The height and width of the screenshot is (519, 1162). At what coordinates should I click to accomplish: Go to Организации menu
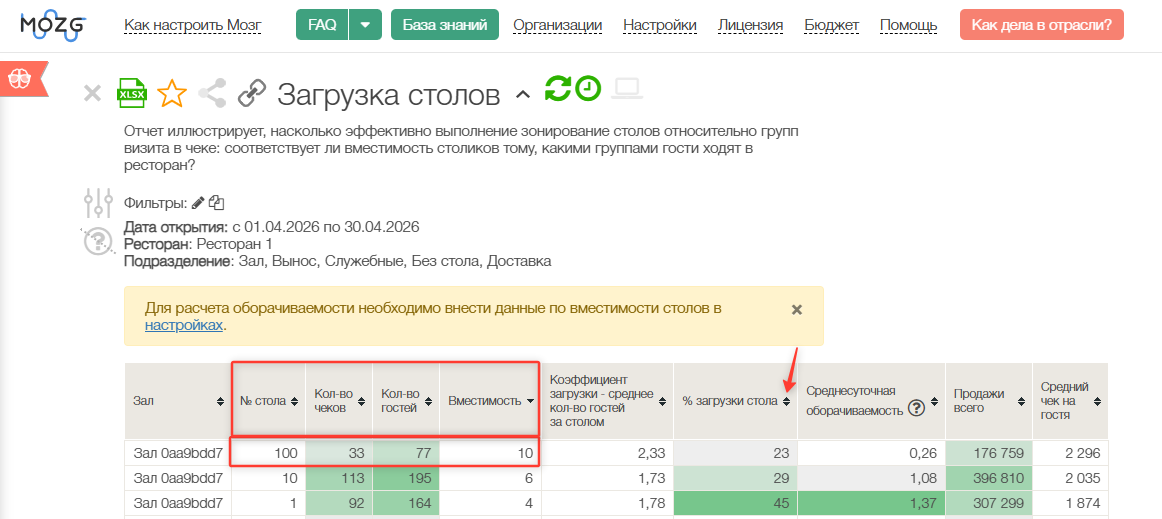[557, 25]
